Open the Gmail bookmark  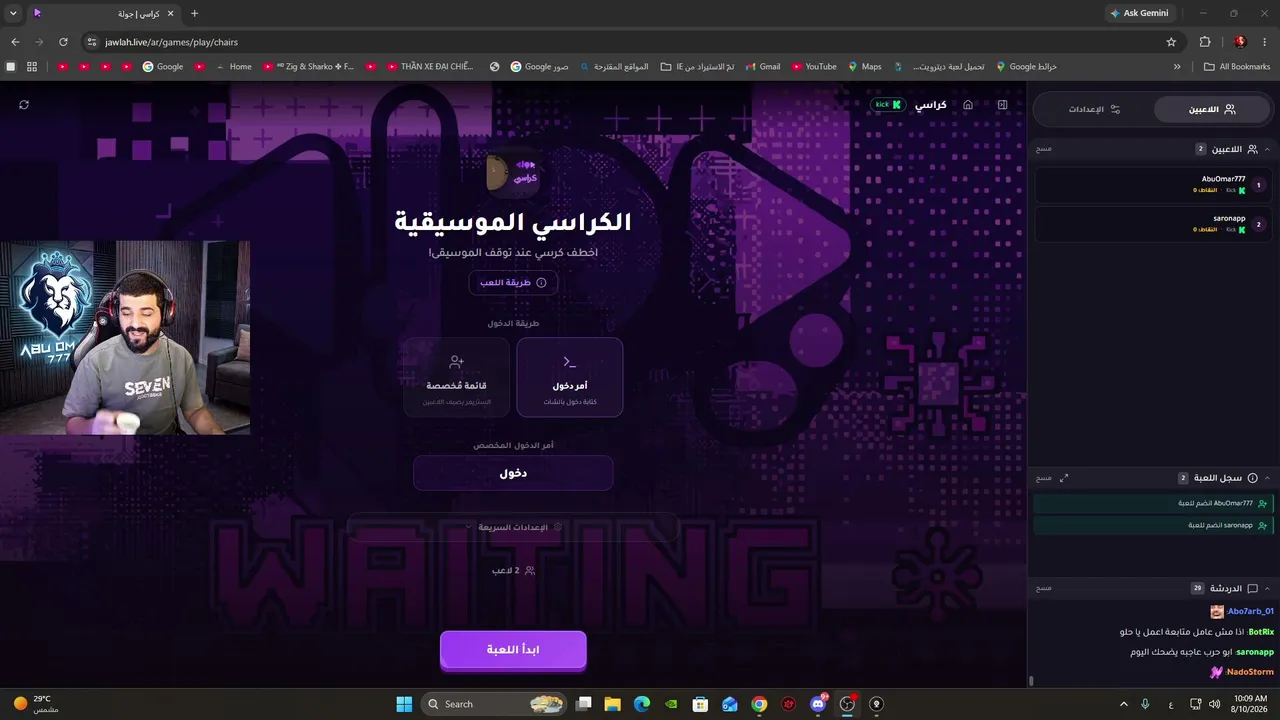point(761,67)
